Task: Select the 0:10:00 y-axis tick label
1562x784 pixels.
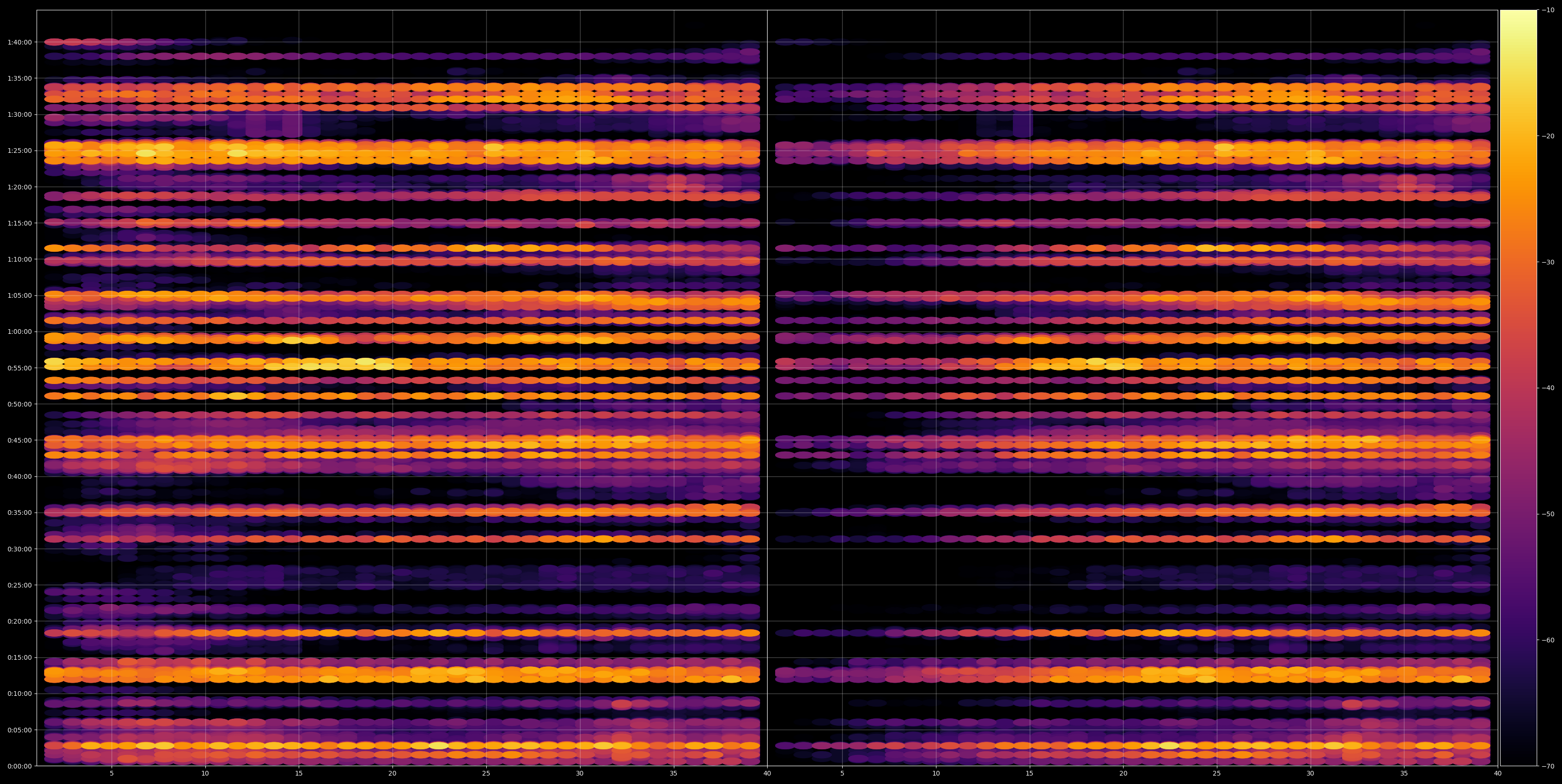Action: [x=19, y=694]
